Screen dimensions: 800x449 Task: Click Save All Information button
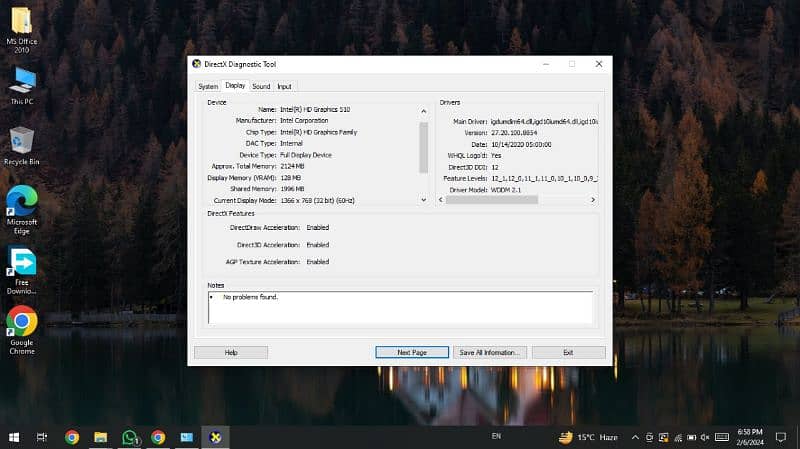(489, 352)
